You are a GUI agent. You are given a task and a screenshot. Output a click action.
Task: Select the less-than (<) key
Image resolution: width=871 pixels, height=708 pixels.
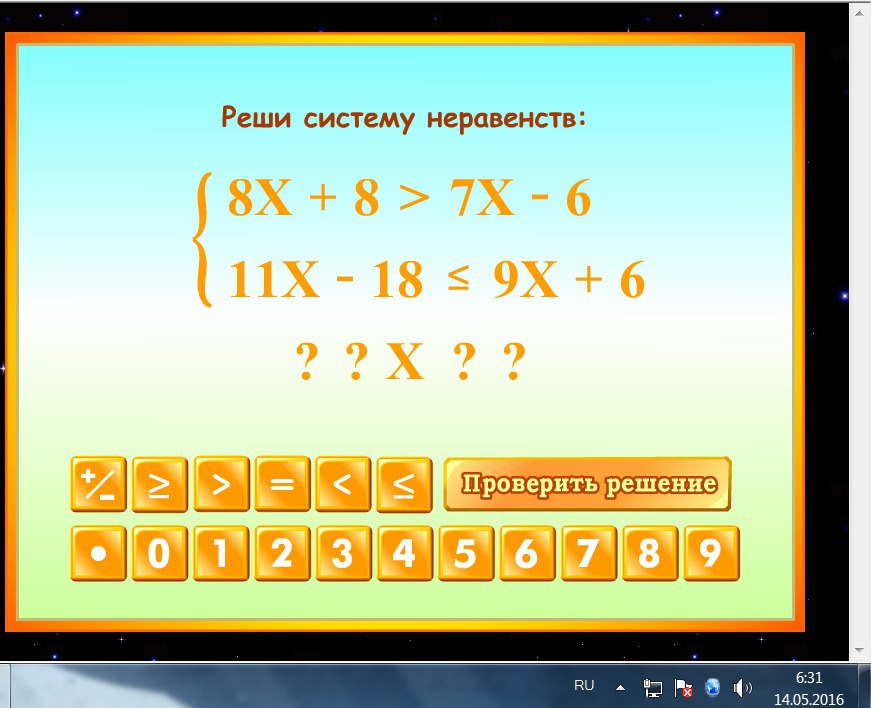tap(343, 484)
